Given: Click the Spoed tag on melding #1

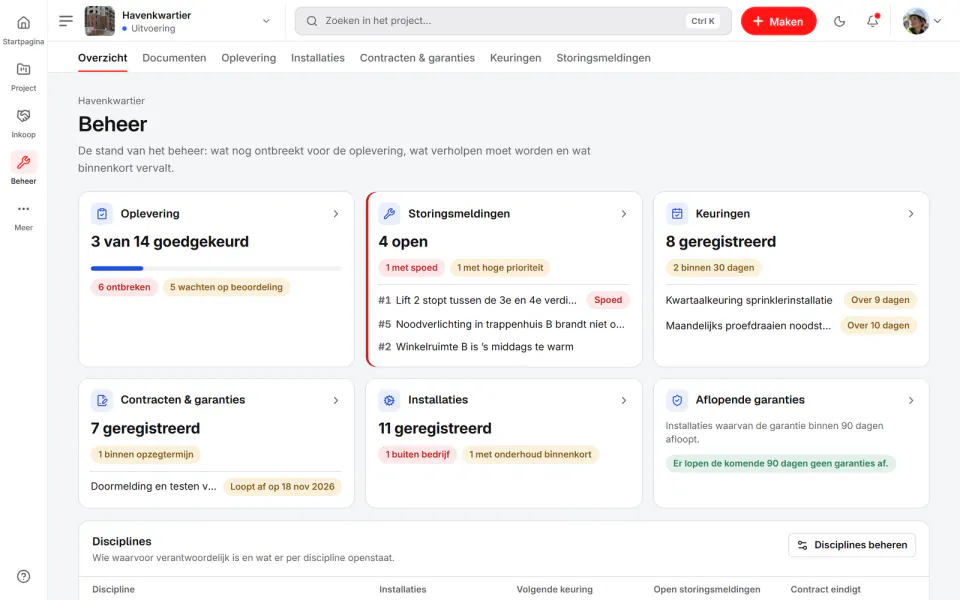Looking at the screenshot, I should point(608,300).
